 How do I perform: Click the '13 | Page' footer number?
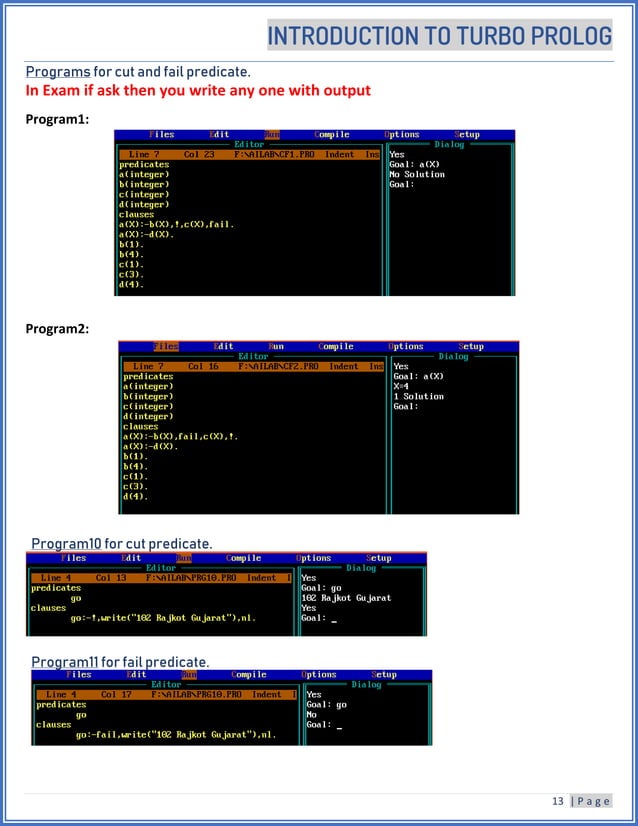(x=581, y=801)
